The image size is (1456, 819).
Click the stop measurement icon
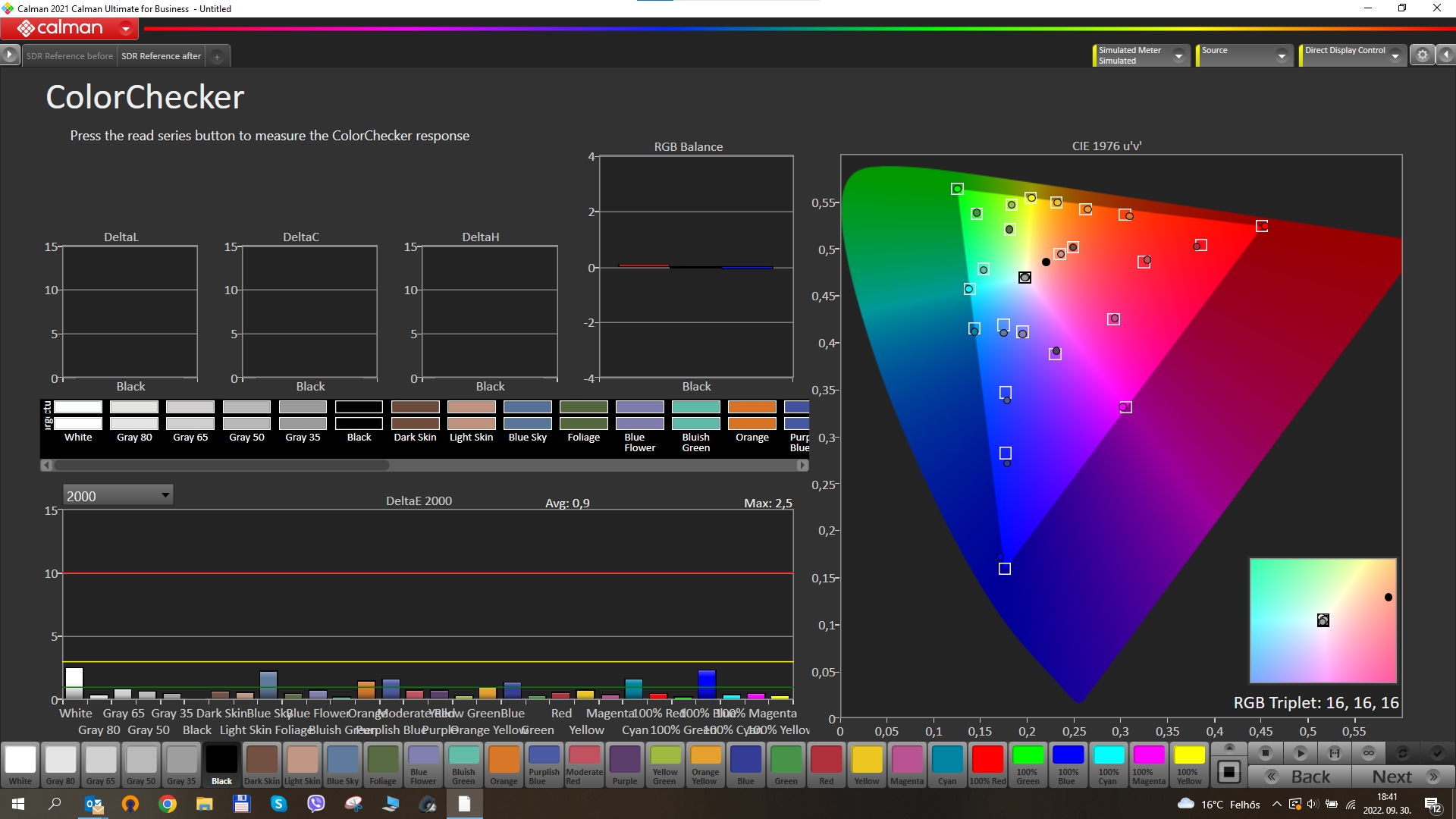tap(1265, 753)
